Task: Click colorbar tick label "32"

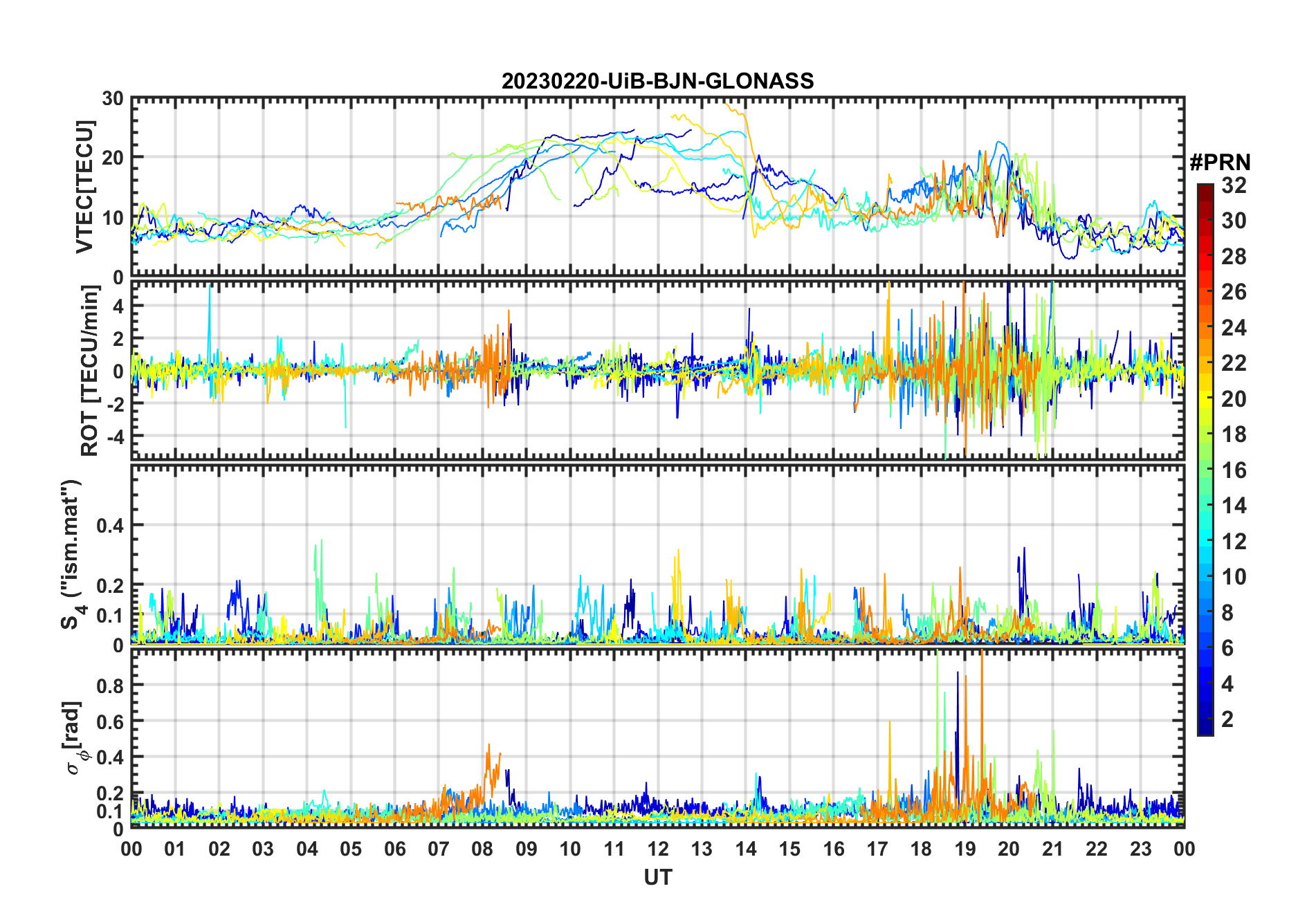Action: coord(1234,185)
